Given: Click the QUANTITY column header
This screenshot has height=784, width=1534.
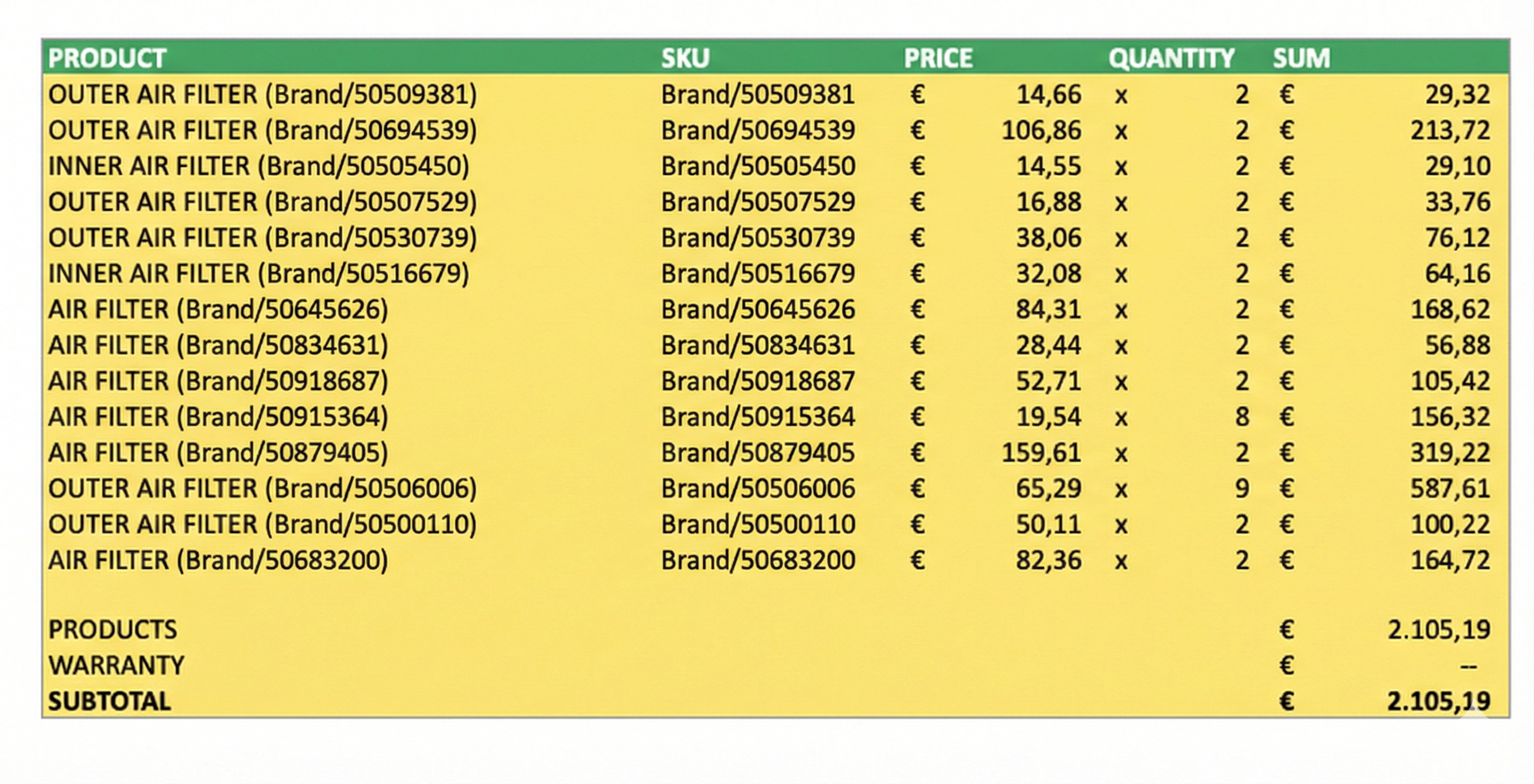Looking at the screenshot, I should pyautogui.click(x=1171, y=59).
